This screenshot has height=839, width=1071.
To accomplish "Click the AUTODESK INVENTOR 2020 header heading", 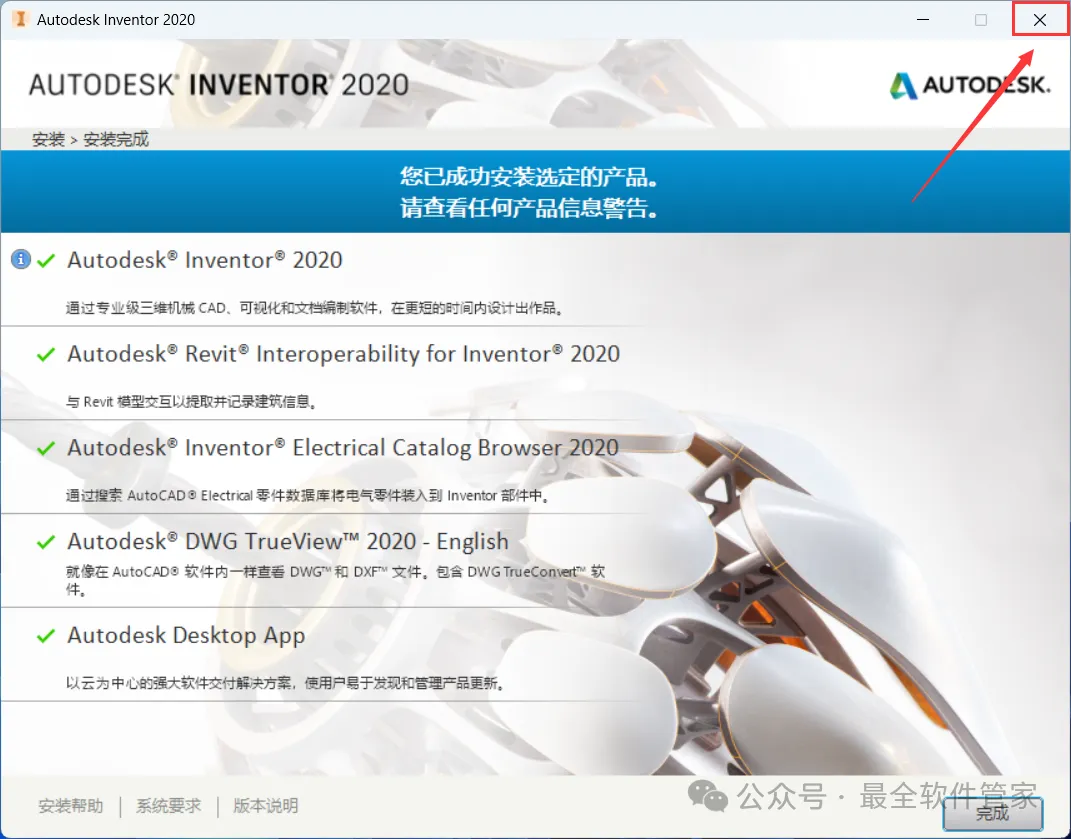I will click(219, 85).
